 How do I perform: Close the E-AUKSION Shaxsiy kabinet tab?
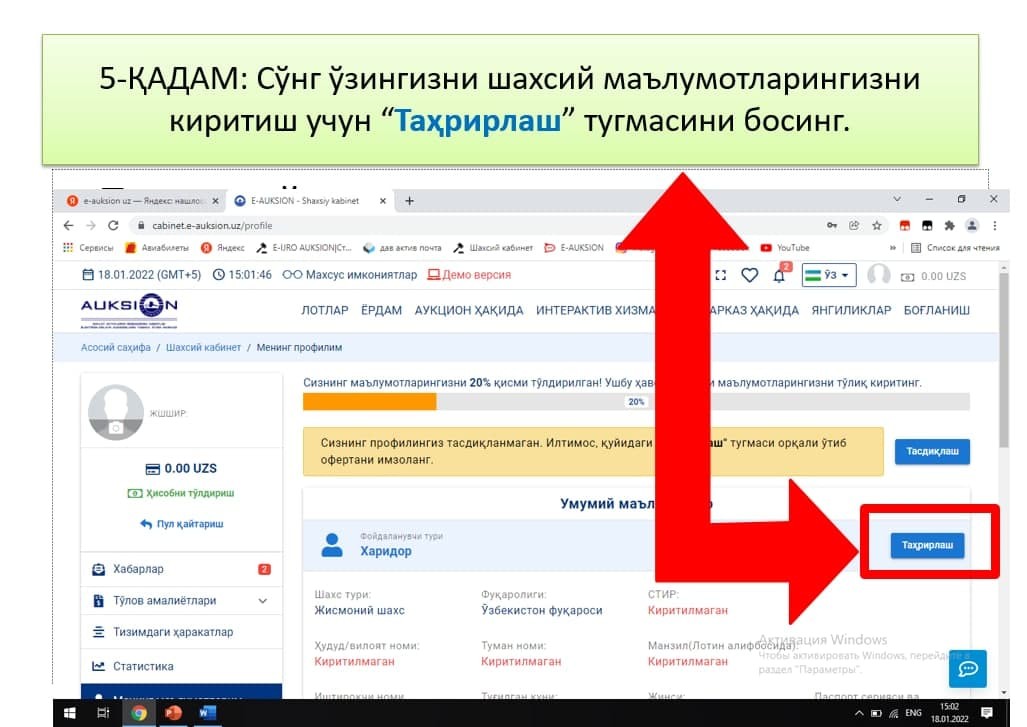tap(383, 201)
